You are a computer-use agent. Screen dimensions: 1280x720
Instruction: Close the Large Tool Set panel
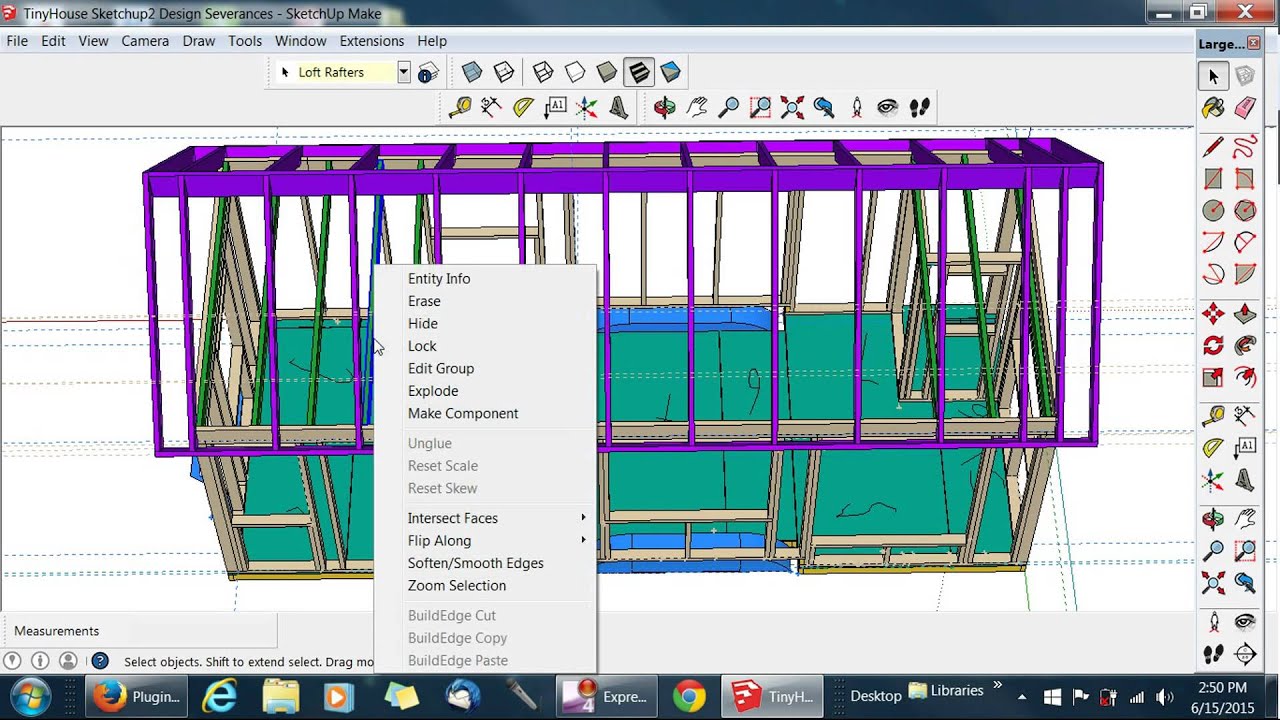pos(1254,44)
